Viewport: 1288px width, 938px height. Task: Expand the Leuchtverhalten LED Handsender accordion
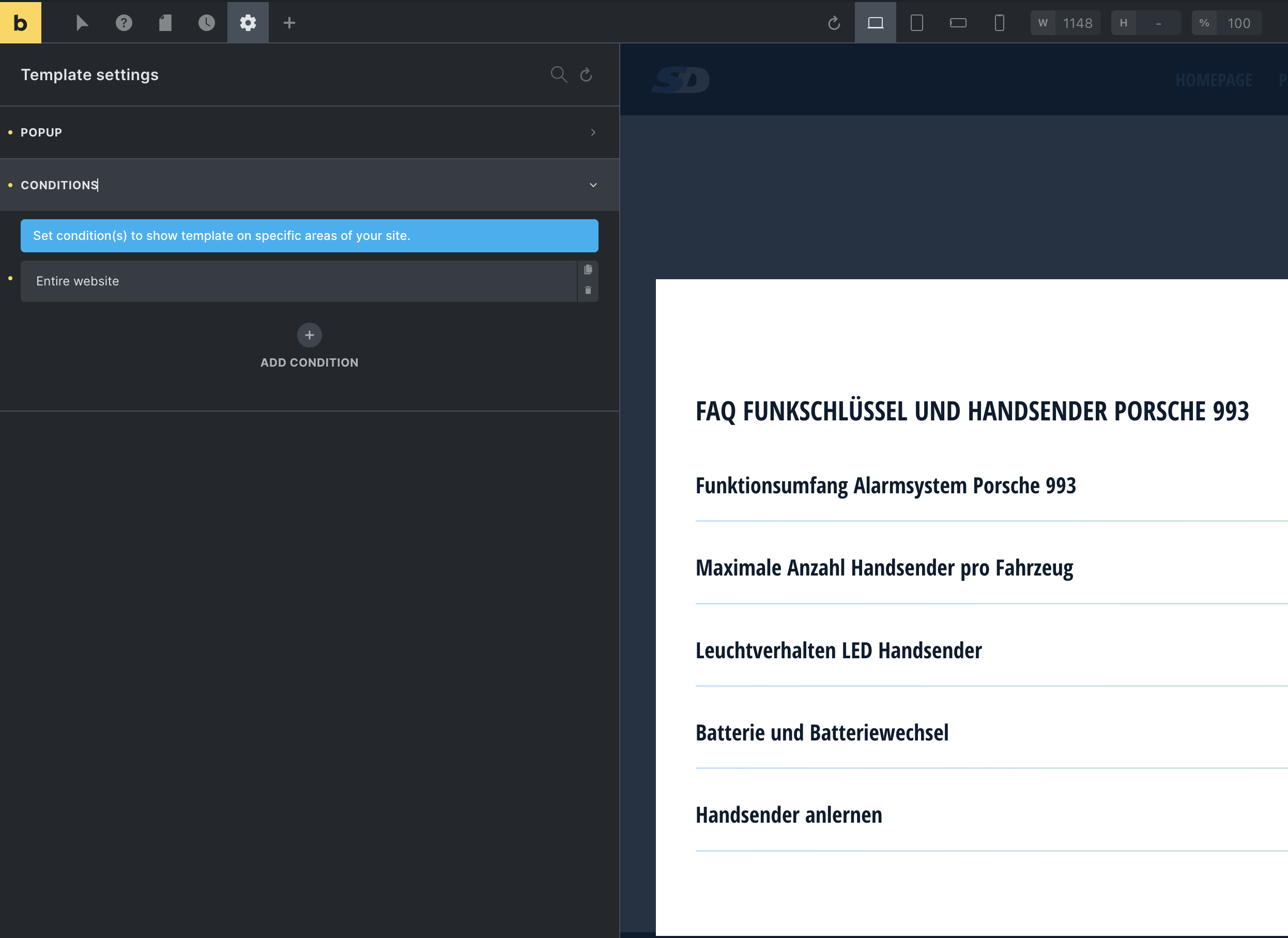coord(838,650)
